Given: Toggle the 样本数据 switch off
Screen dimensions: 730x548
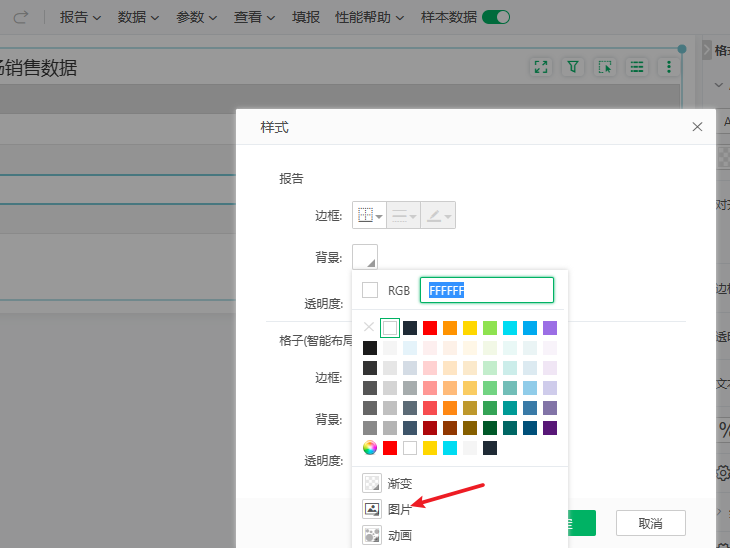Looking at the screenshot, I should [496, 17].
